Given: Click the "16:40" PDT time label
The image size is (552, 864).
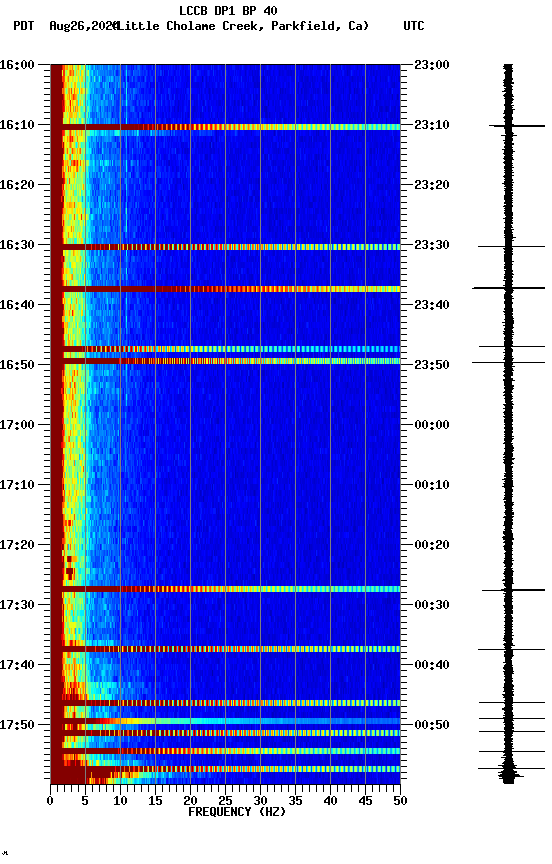Looking at the screenshot, I should coord(17,305).
